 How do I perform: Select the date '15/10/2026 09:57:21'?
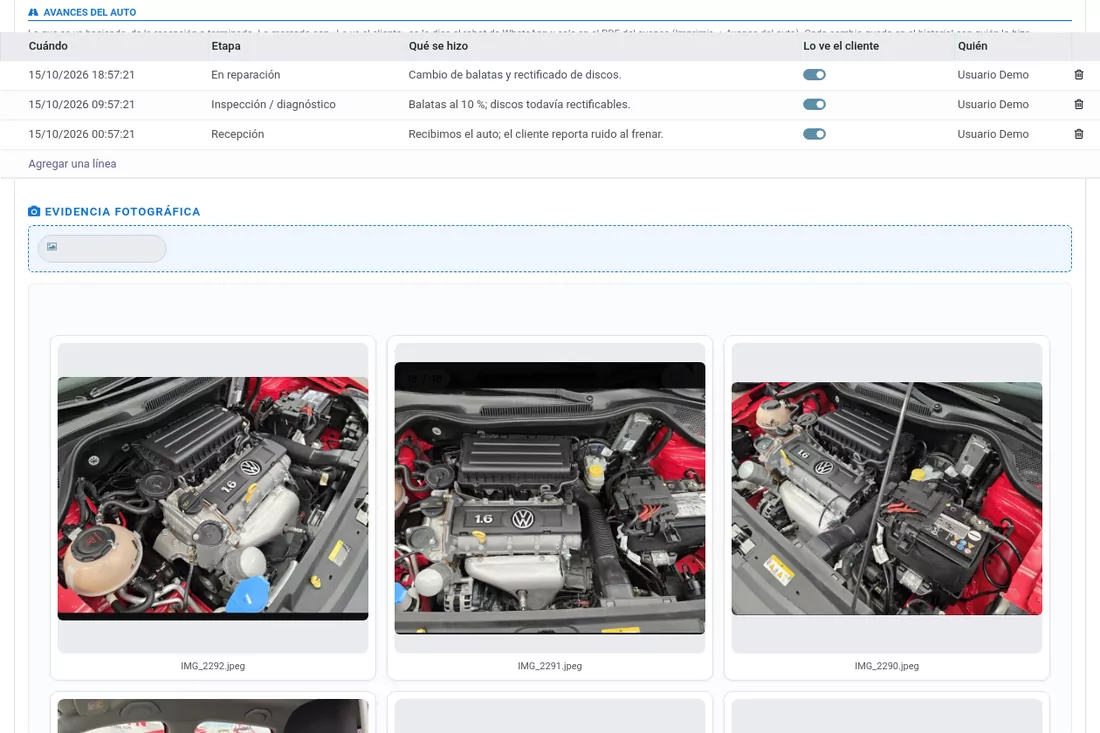pos(81,105)
